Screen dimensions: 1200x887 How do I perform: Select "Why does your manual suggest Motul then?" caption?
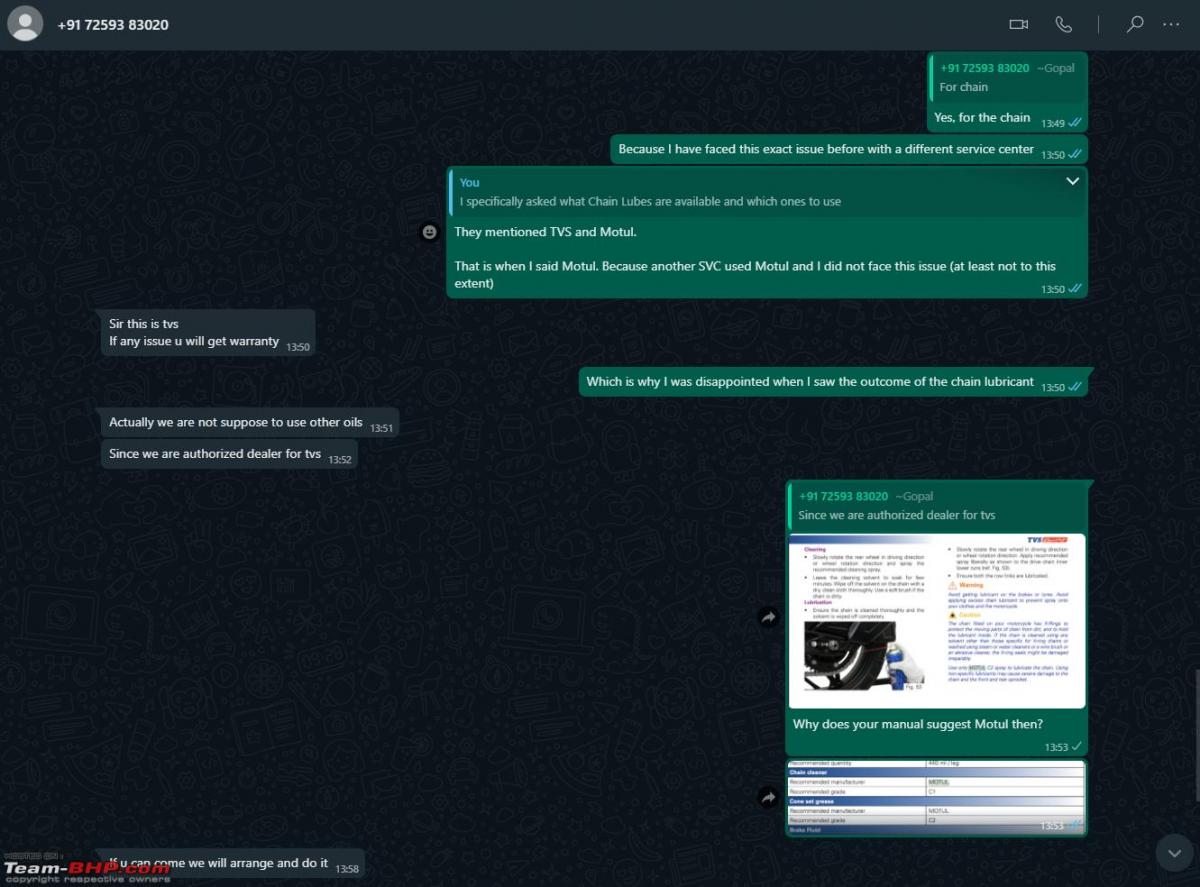point(918,724)
